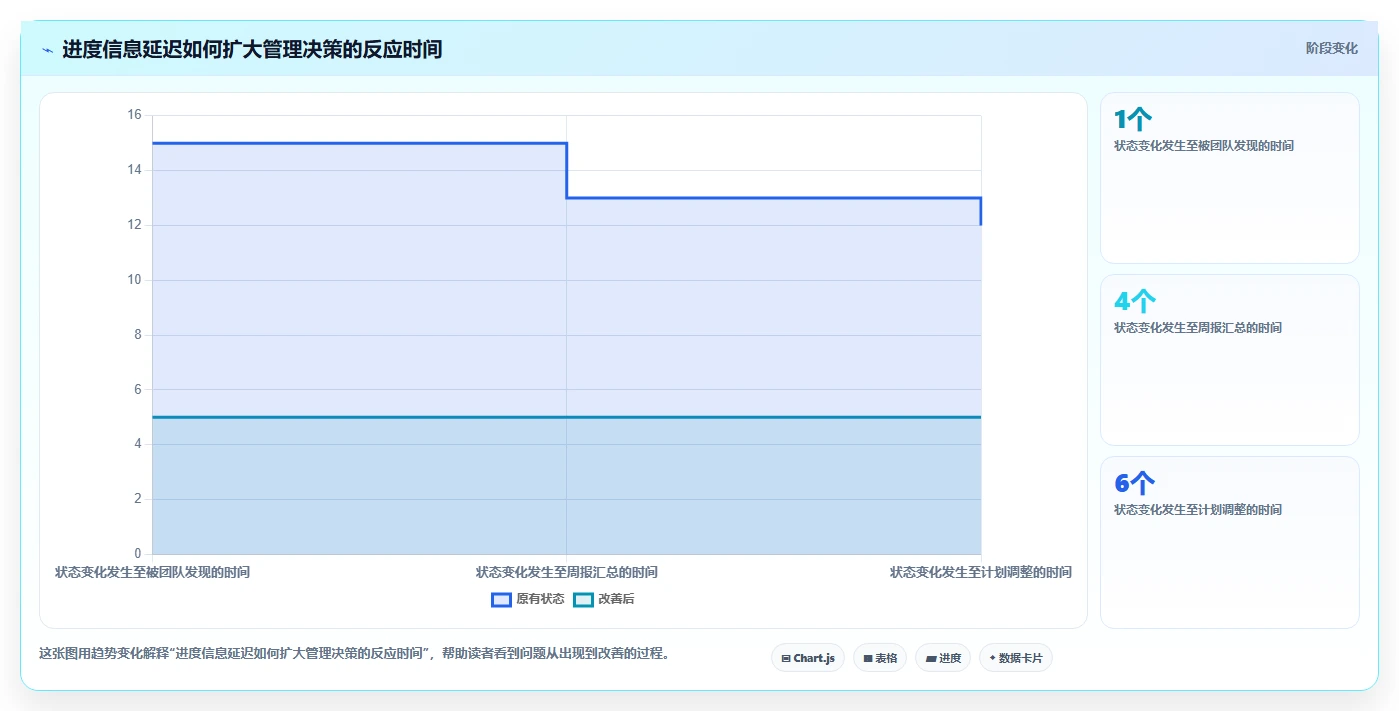This screenshot has width=1399, height=711.
Task: Click the blue step line at value 13
Action: (x=774, y=198)
